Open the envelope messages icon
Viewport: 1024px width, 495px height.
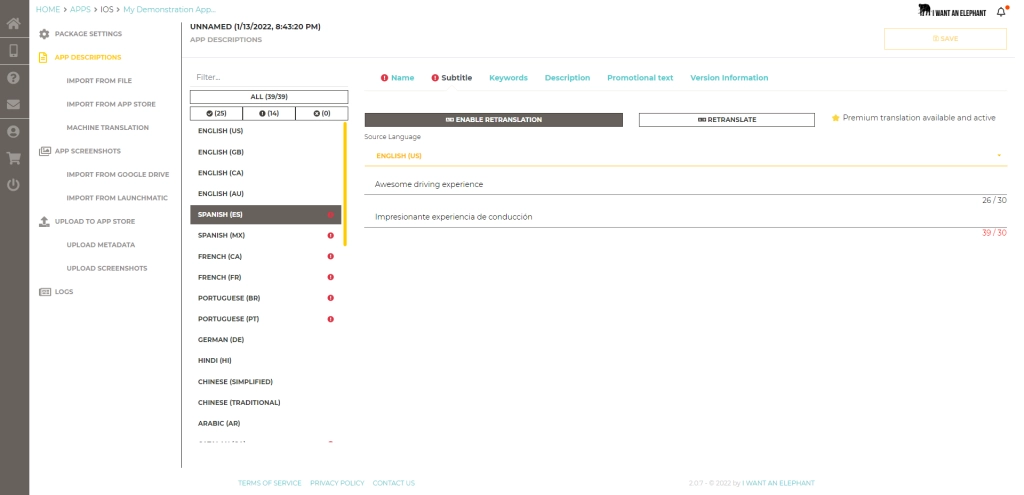point(13,104)
